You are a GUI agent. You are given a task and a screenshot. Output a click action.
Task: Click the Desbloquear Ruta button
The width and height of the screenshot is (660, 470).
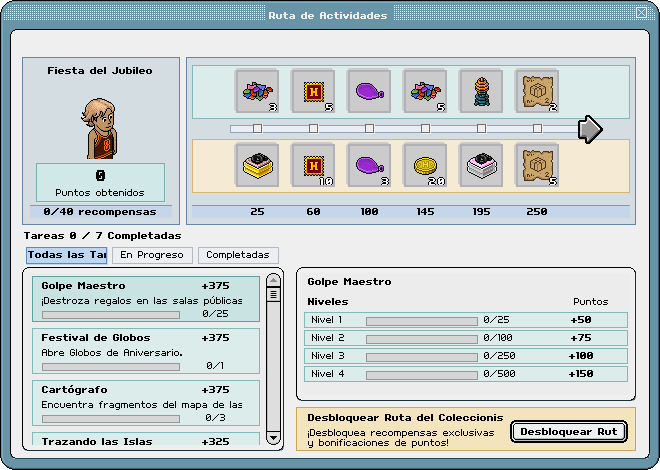point(569,432)
